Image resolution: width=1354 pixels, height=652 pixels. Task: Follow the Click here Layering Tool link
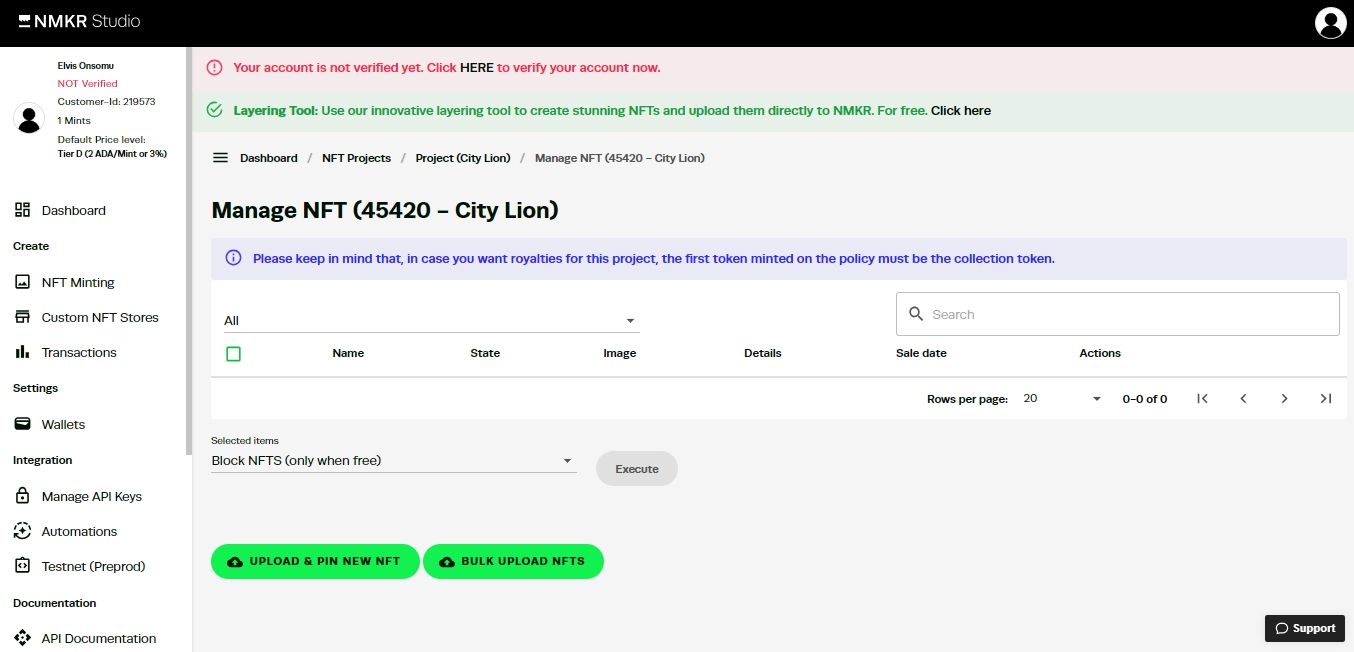961,110
